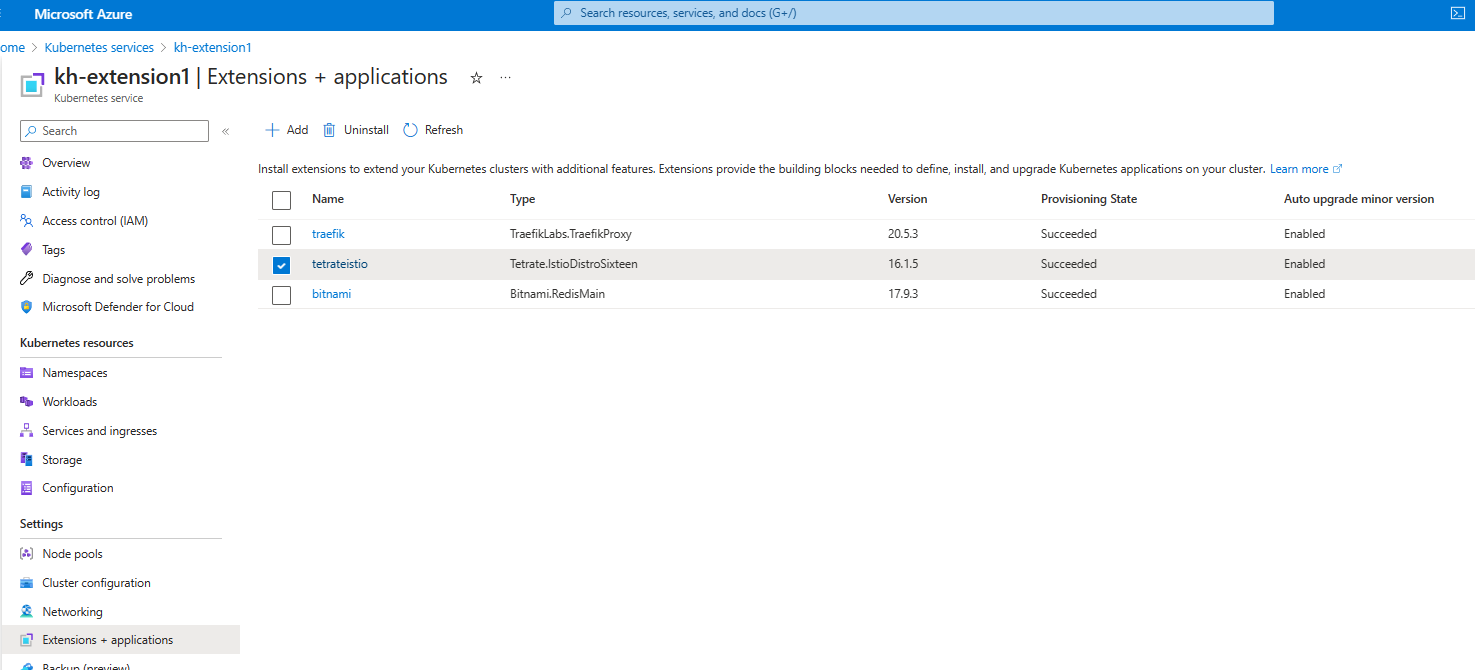
Task: Click version 20.5.3 cell
Action: (904, 234)
